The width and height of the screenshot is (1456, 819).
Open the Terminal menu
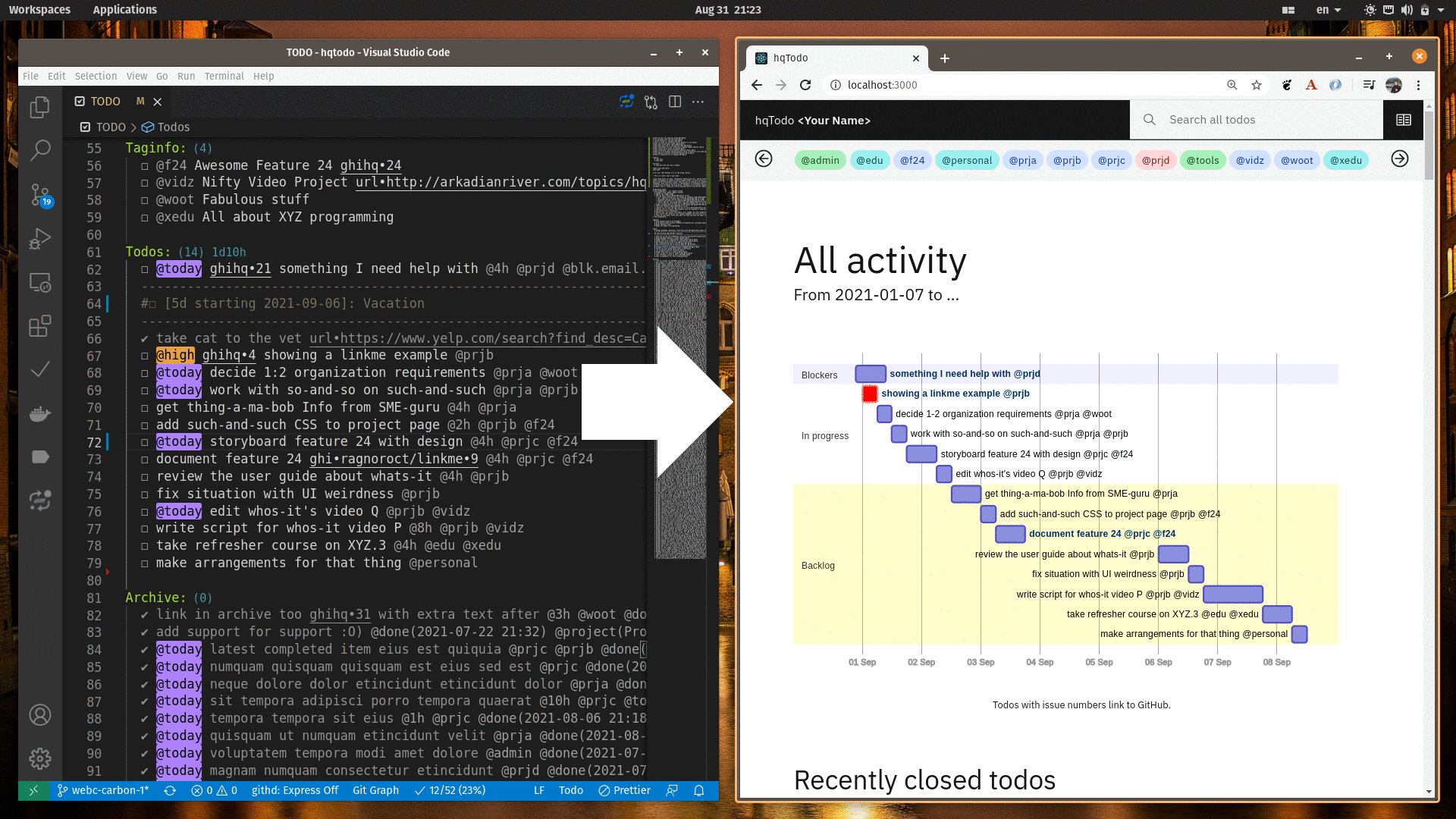click(224, 76)
